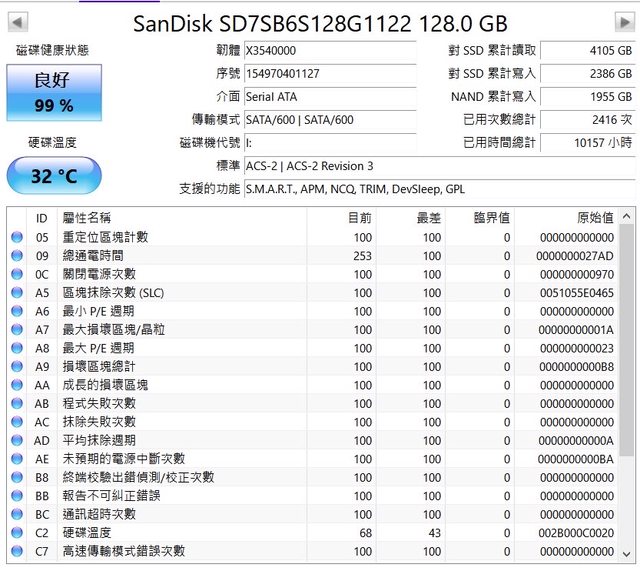Viewport: 640px width, 571px height.
Task: Click the 良好 99% health status button
Action: (x=53, y=93)
